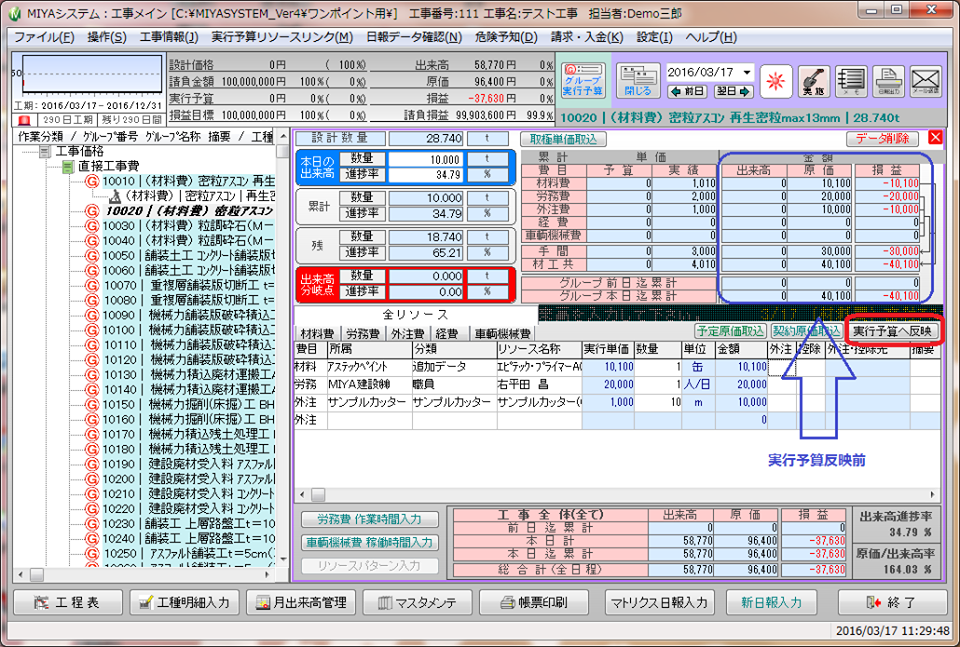Open 車輌機械費 稼働時間入力
The image size is (960, 647).
pos(369,542)
